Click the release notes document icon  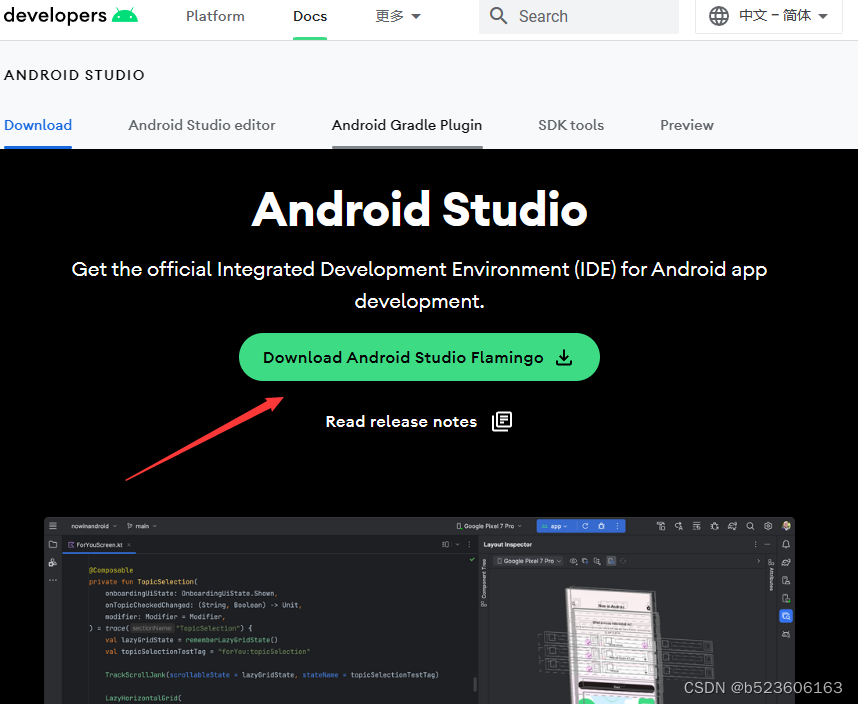point(502,421)
